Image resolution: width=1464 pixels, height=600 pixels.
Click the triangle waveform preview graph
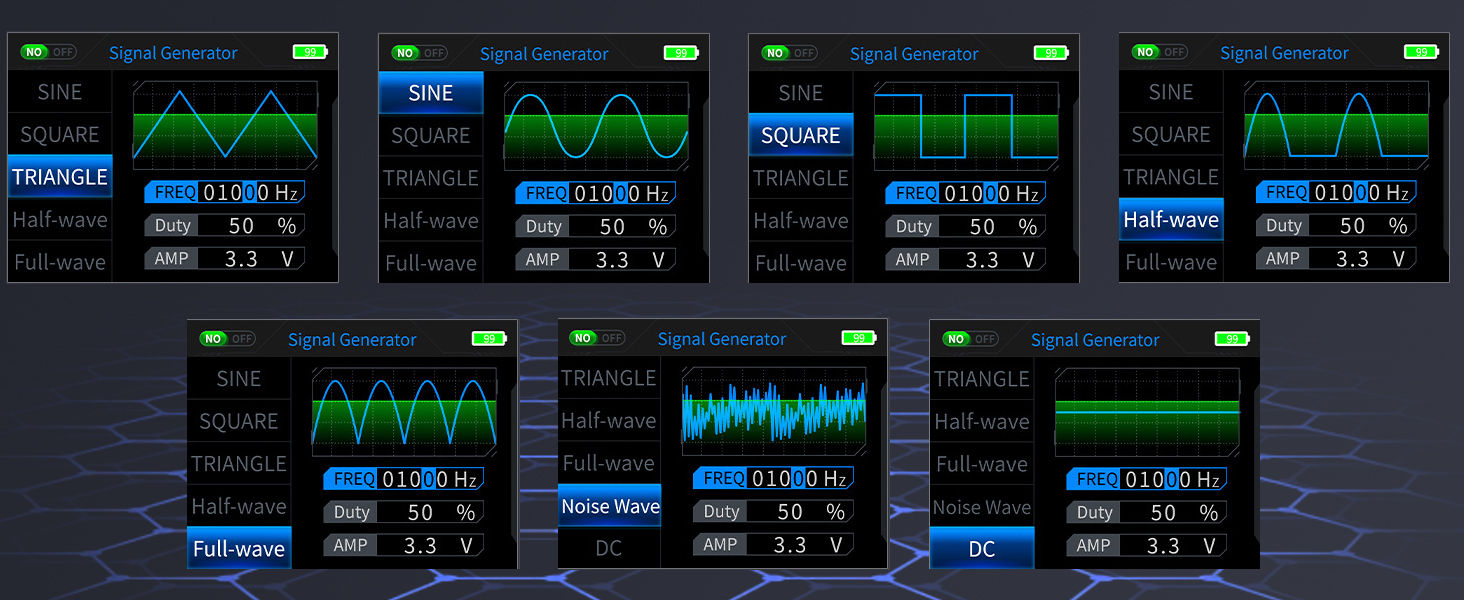pos(225,124)
